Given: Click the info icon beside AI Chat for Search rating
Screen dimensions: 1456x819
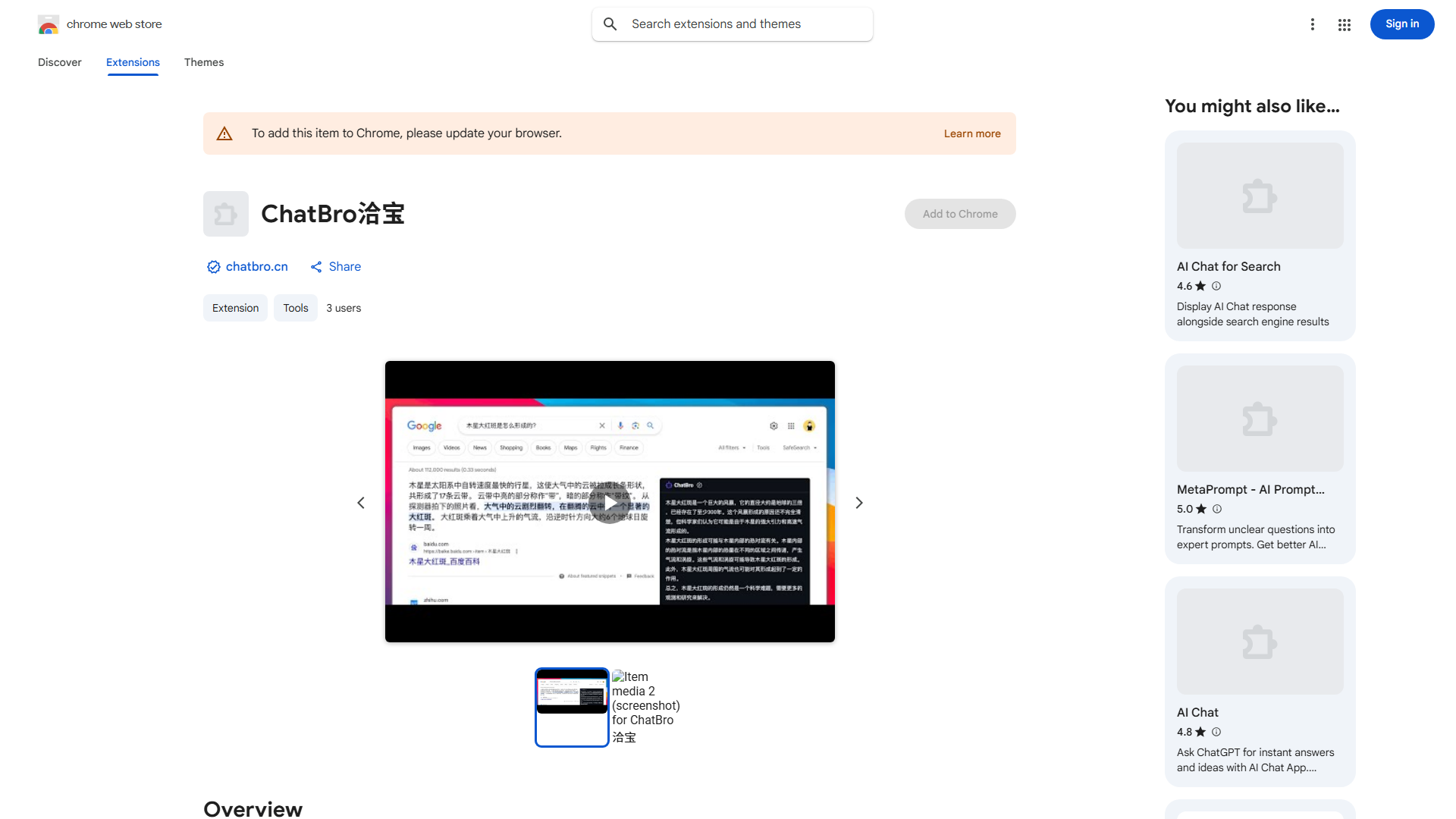Looking at the screenshot, I should pyautogui.click(x=1216, y=286).
